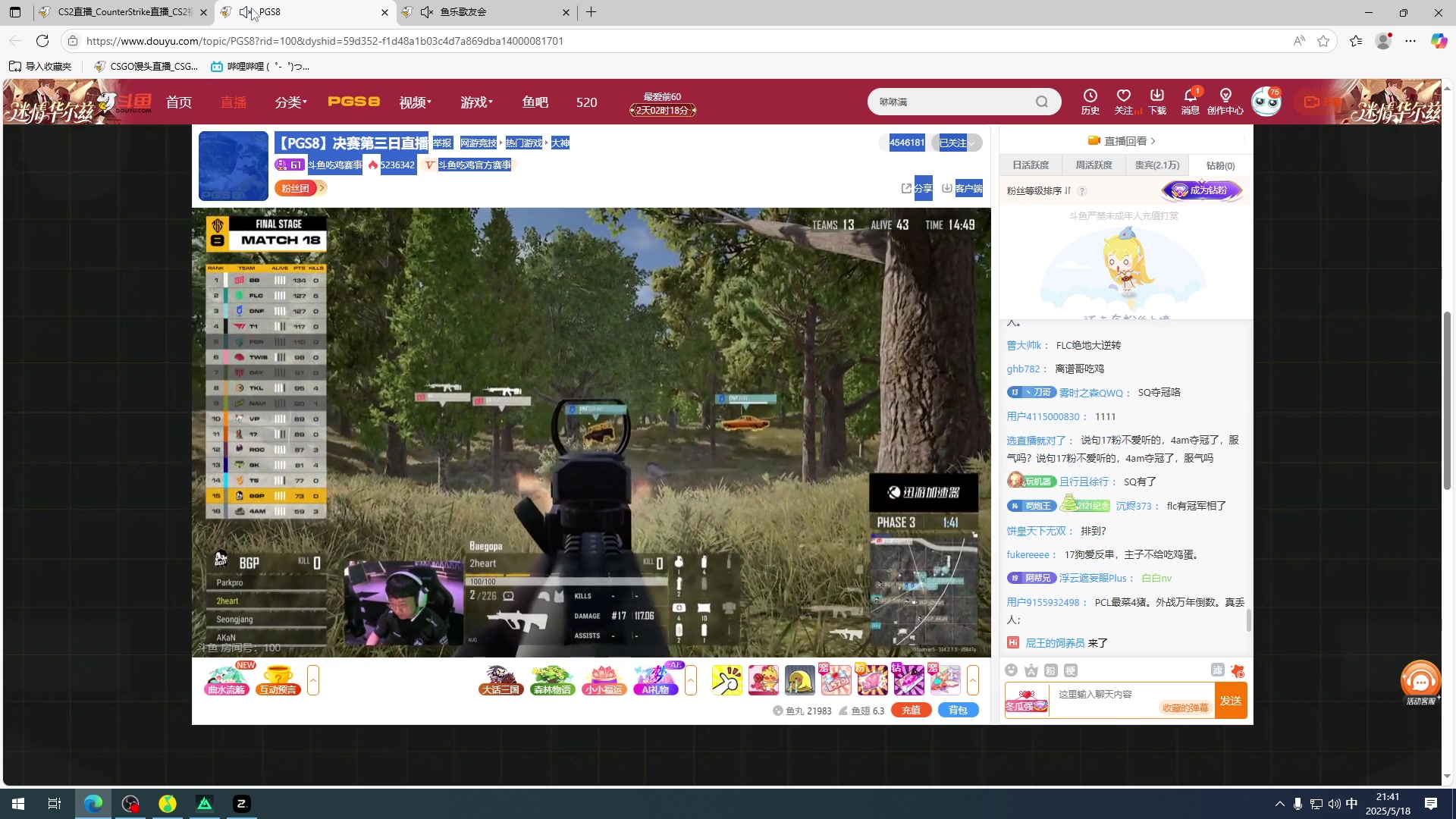Screen dimensions: 1456x819
Task: Unmute the PGS8 tab audio
Action: tap(246, 12)
